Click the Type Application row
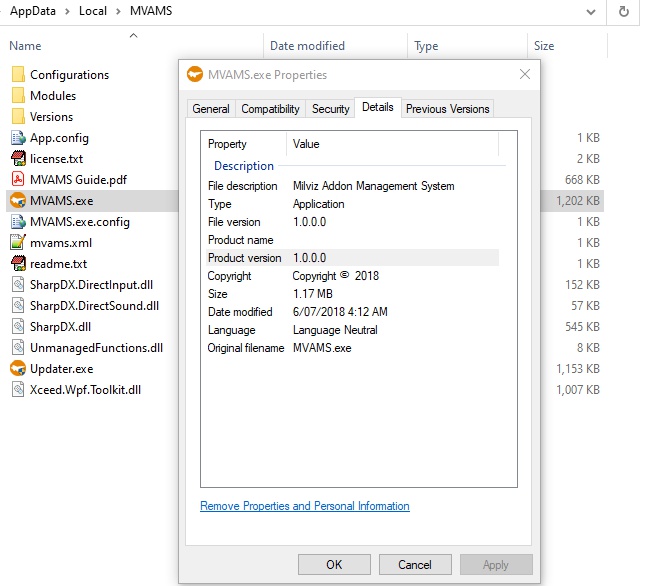Viewport: 648px width, 586px height. 353,204
